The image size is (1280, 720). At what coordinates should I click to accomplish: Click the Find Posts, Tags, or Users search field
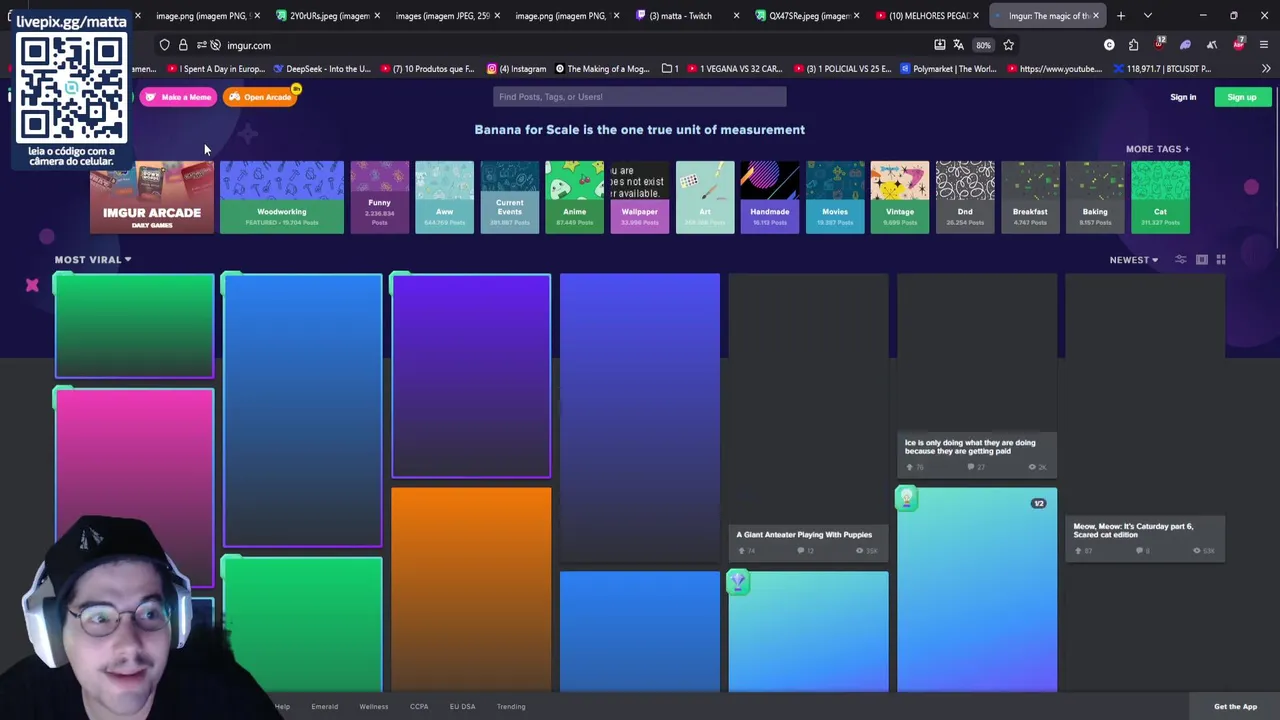click(640, 97)
